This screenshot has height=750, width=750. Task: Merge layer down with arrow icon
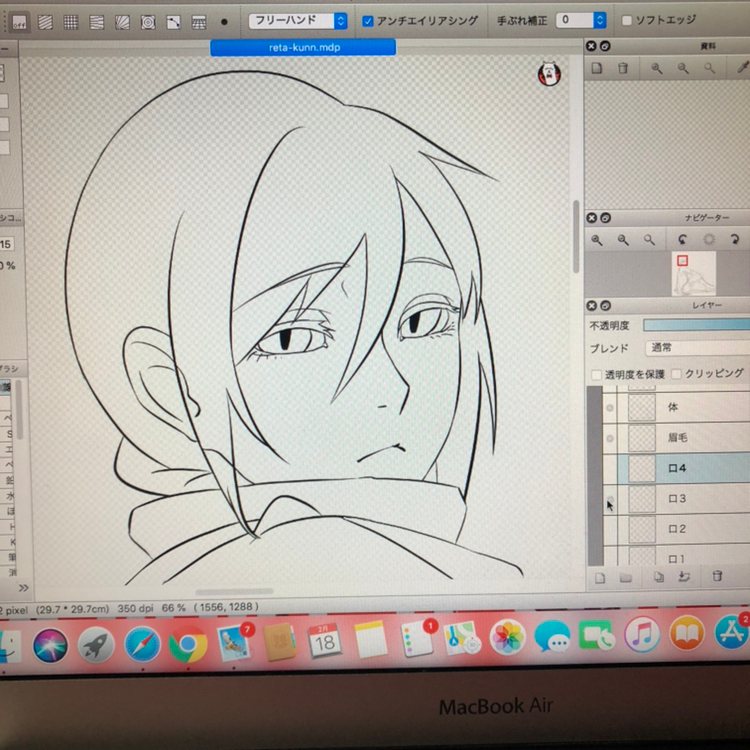684,577
